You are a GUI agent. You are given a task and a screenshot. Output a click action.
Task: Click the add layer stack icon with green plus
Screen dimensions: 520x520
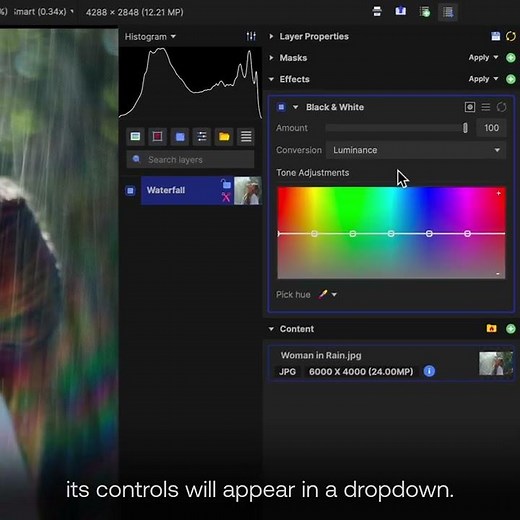tap(424, 12)
